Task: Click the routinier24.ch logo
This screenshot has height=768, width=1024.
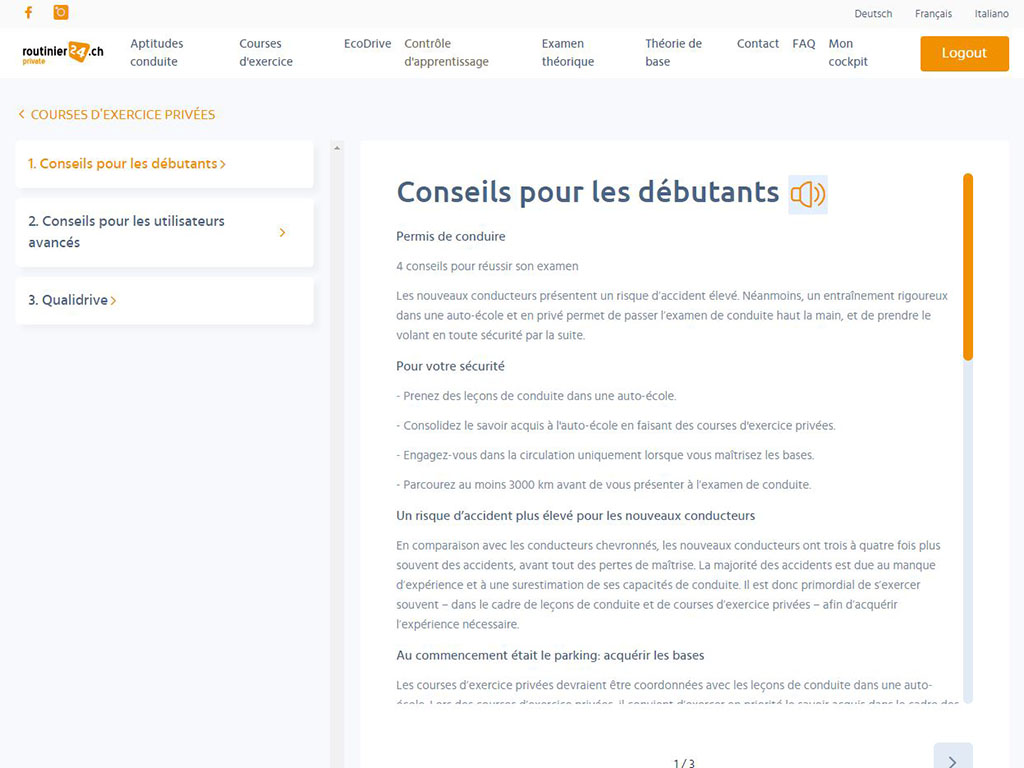Action: [x=63, y=53]
